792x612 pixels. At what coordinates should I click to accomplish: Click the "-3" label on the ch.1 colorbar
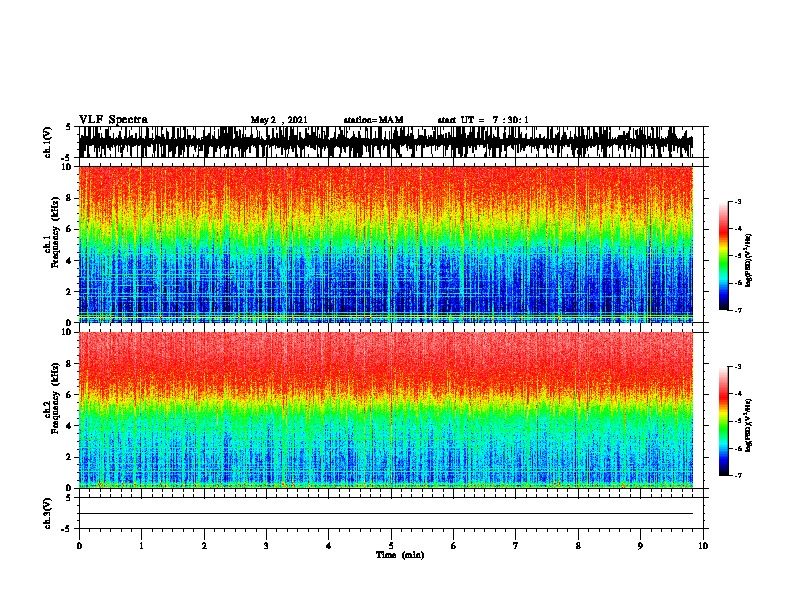point(738,202)
